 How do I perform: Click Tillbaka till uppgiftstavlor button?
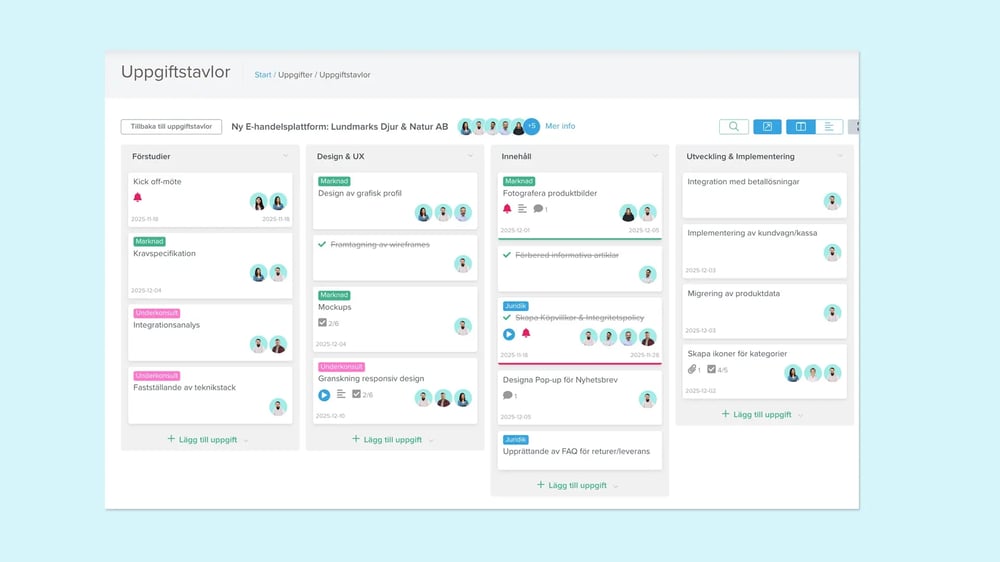(x=171, y=127)
